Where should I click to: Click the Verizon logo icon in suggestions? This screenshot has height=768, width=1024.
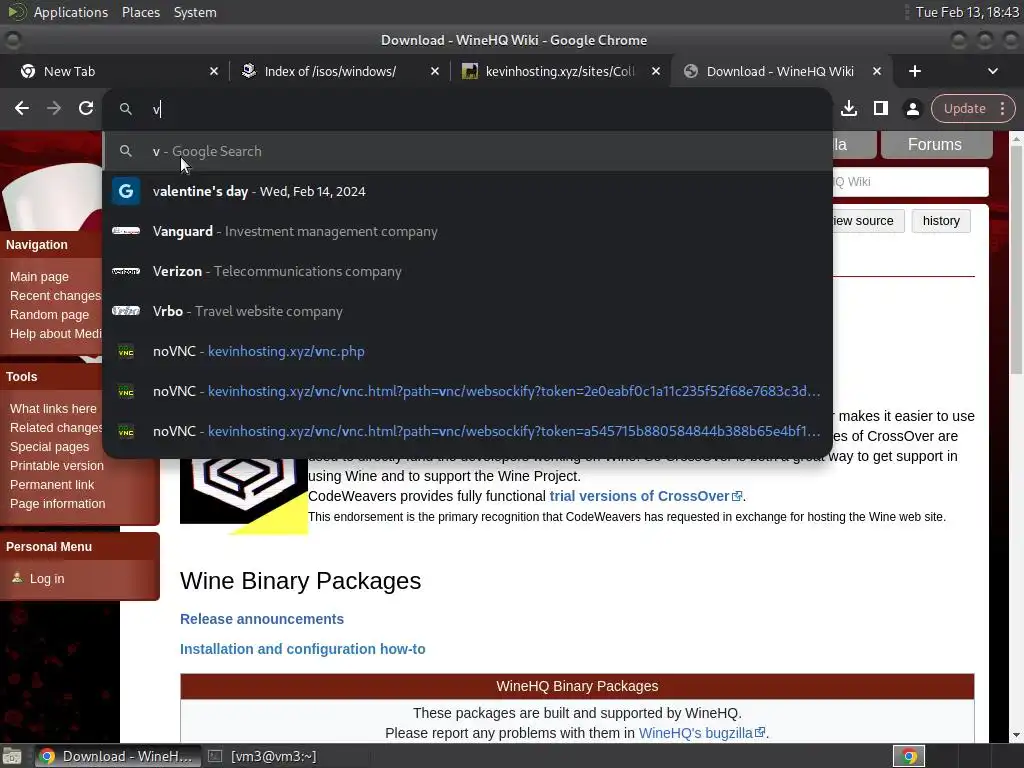[126, 271]
